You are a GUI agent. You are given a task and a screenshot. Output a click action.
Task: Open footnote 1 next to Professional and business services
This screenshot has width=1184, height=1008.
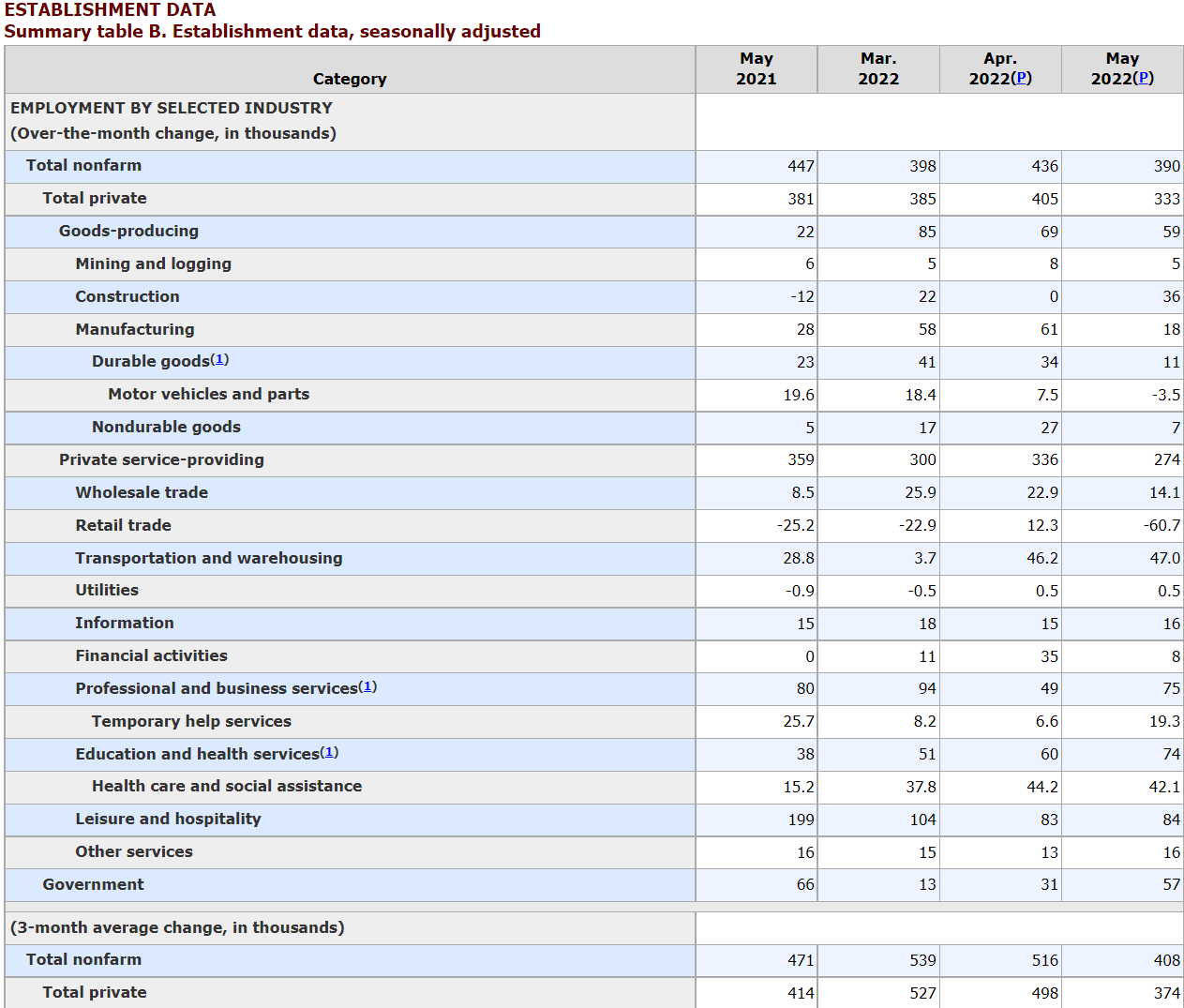367,686
